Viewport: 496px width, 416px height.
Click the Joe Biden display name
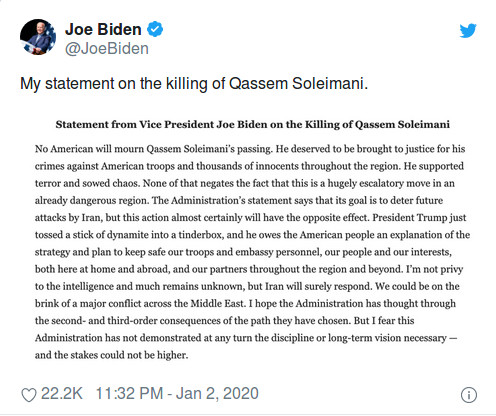click(x=103, y=29)
